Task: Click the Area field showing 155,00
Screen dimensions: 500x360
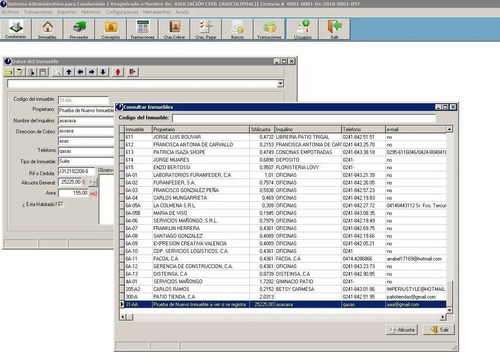Action: point(73,193)
